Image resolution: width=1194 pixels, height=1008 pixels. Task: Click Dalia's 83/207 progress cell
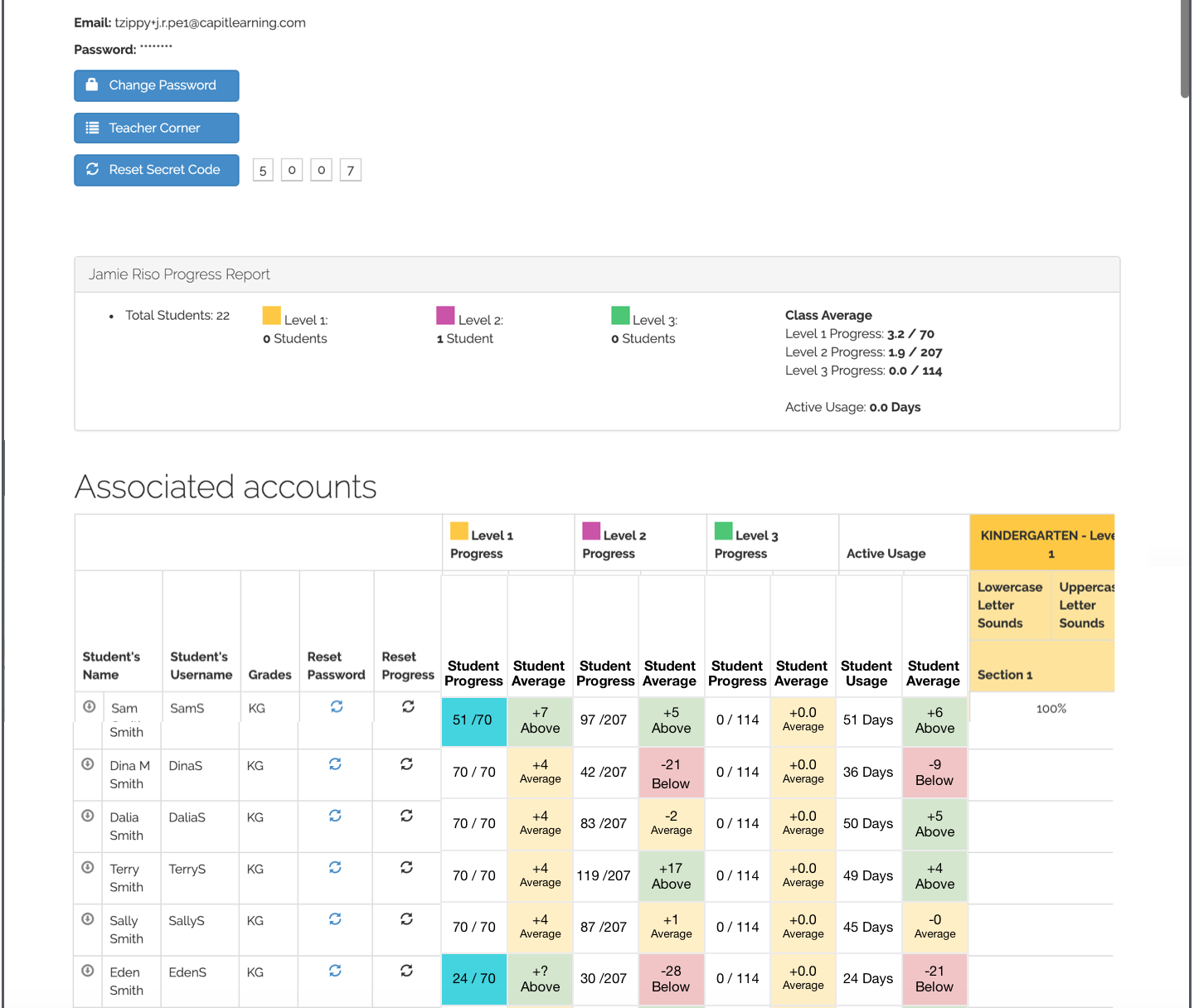(604, 824)
